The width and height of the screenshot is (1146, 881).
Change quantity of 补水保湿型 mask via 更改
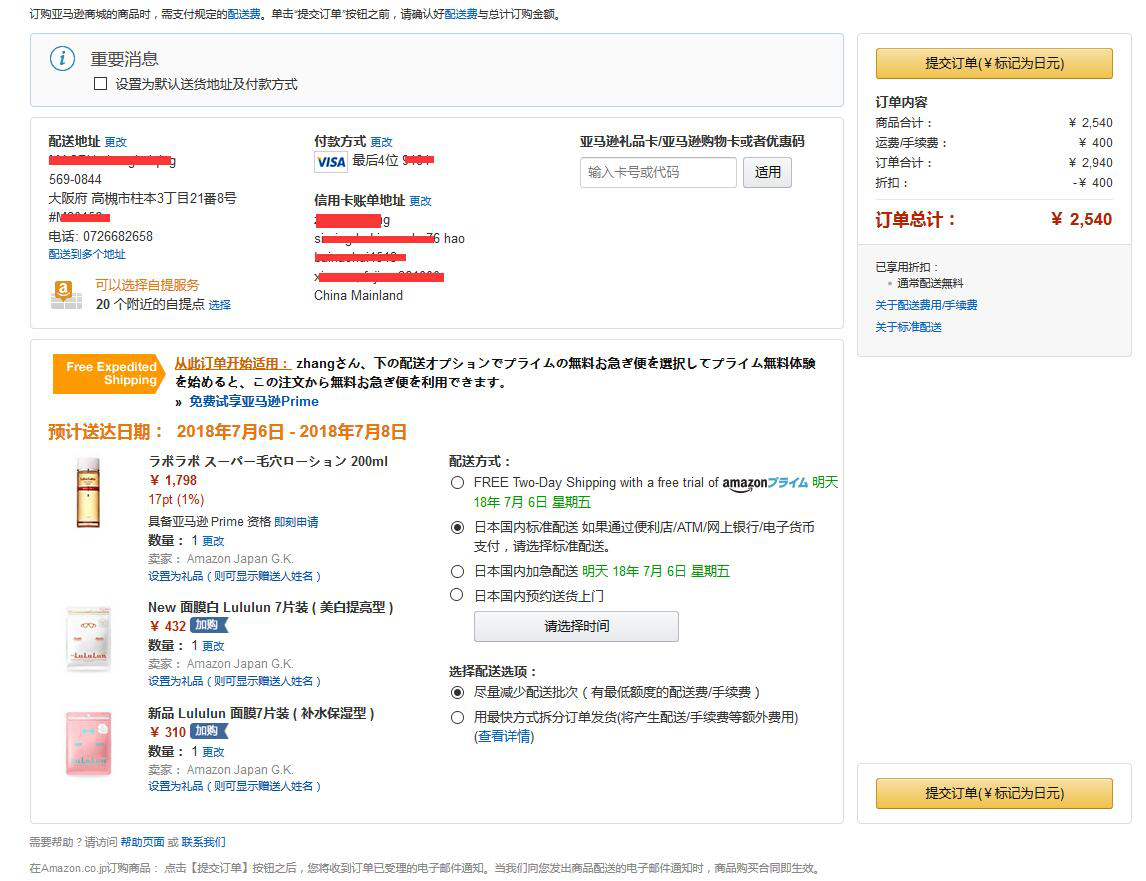[x=213, y=752]
